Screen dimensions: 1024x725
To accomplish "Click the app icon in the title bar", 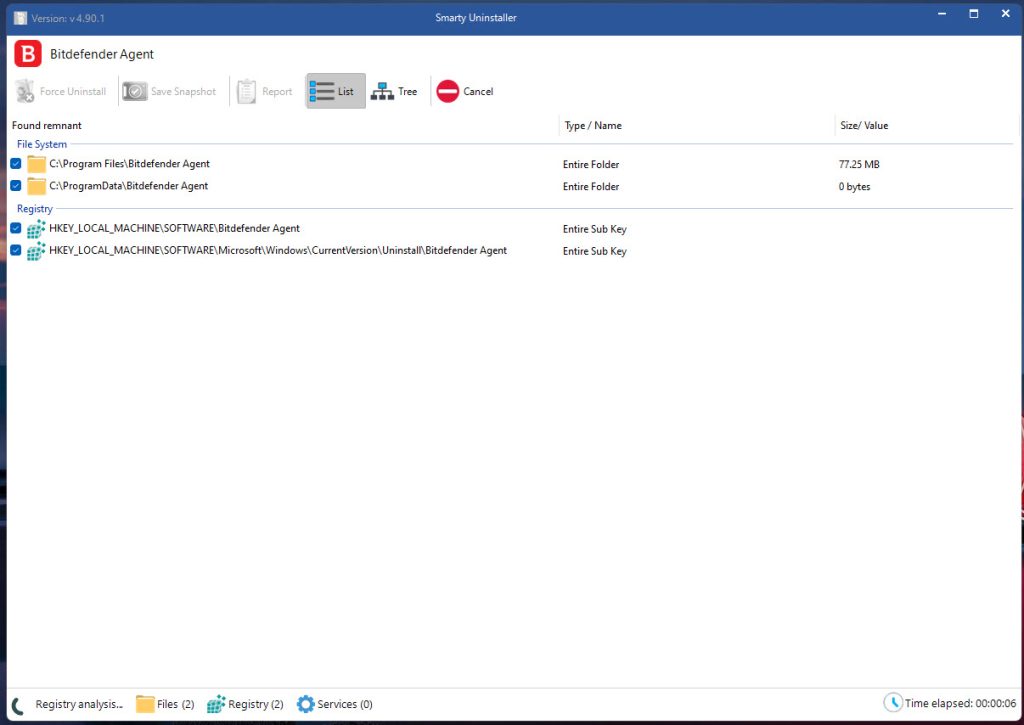I will (x=21, y=18).
